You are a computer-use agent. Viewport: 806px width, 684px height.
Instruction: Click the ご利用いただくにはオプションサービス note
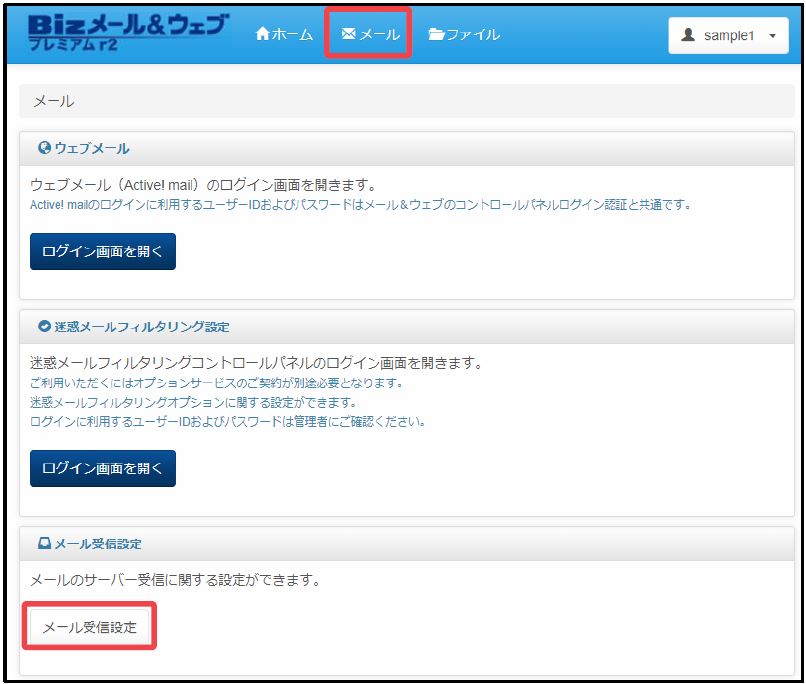(x=216, y=383)
